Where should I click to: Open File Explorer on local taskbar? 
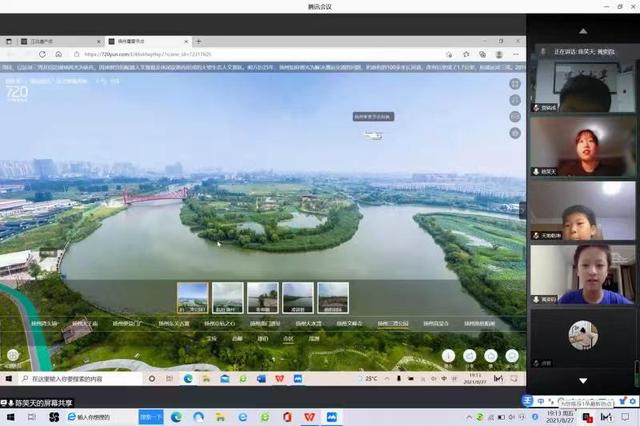[220, 417]
